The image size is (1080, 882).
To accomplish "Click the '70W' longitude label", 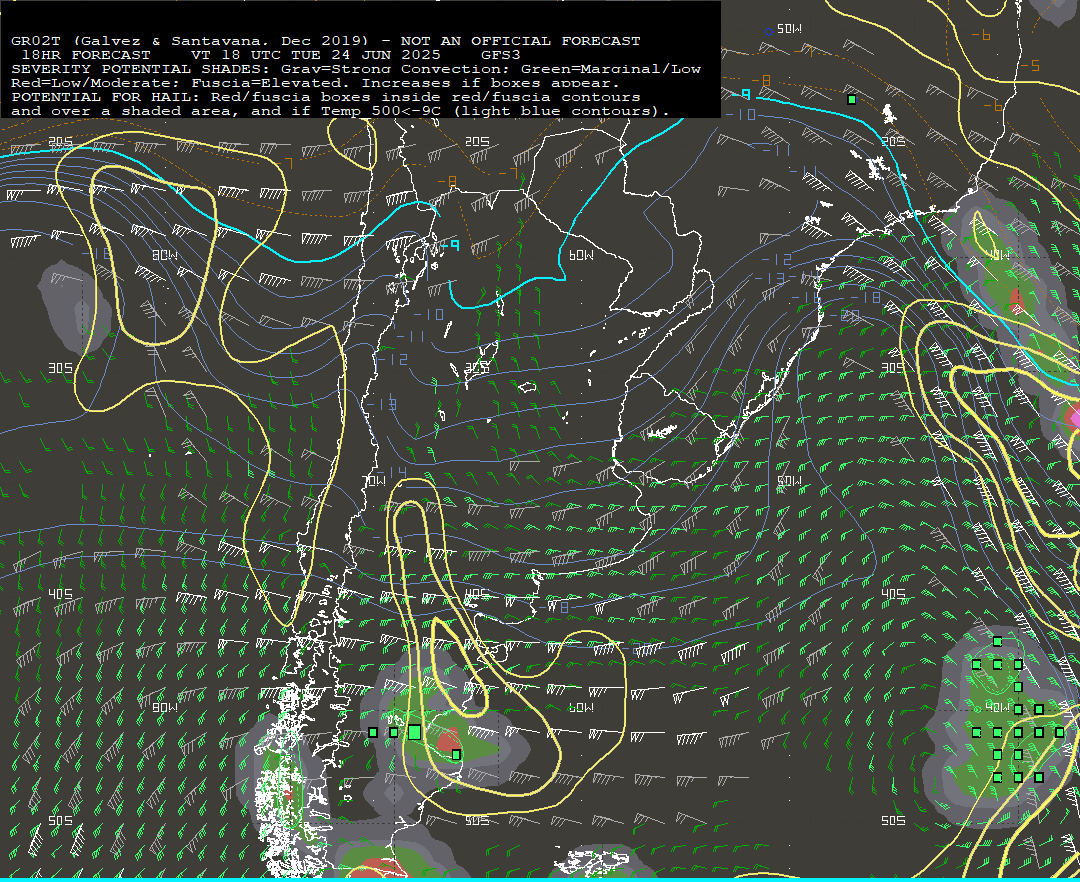I will coord(375,481).
